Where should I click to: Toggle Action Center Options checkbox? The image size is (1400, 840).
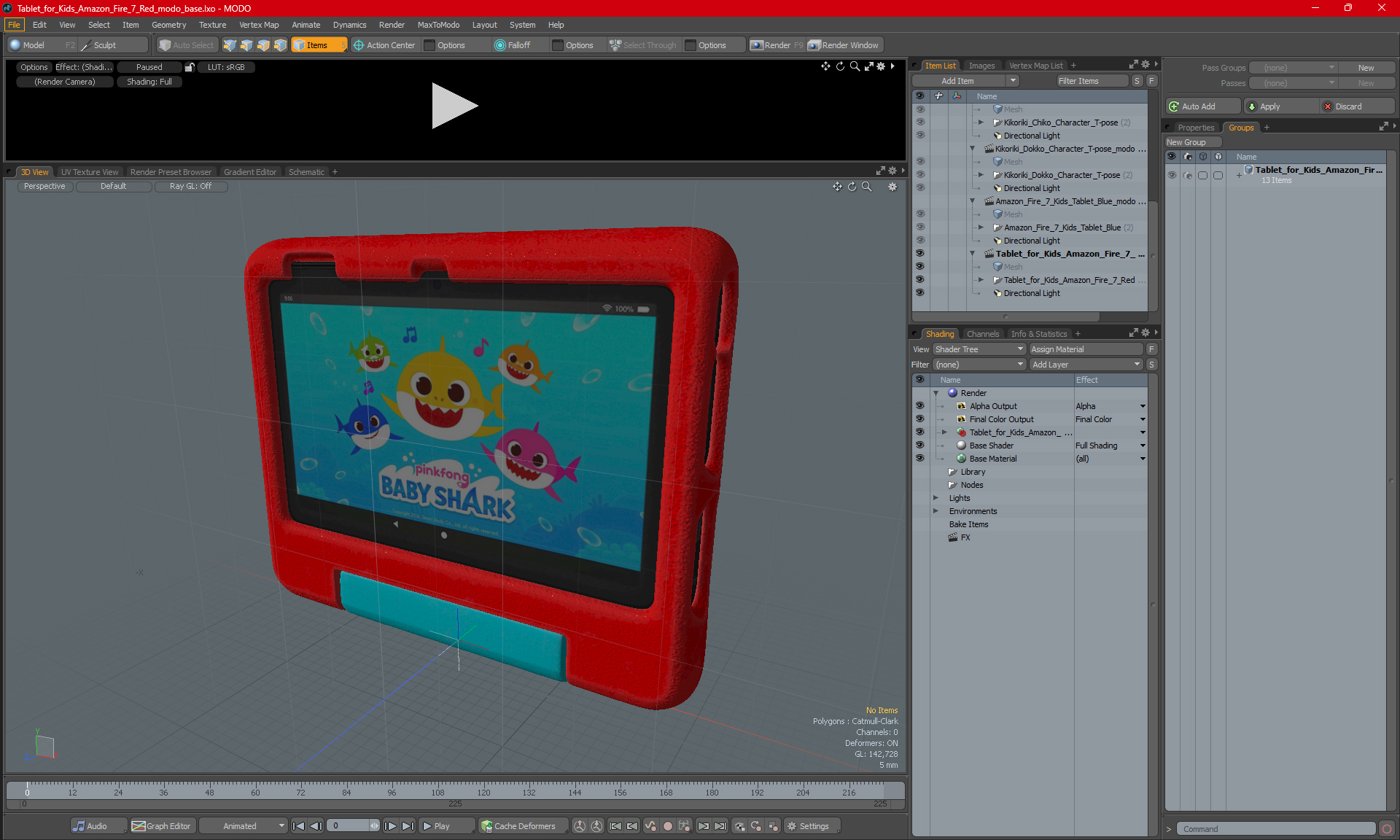pyautogui.click(x=429, y=45)
